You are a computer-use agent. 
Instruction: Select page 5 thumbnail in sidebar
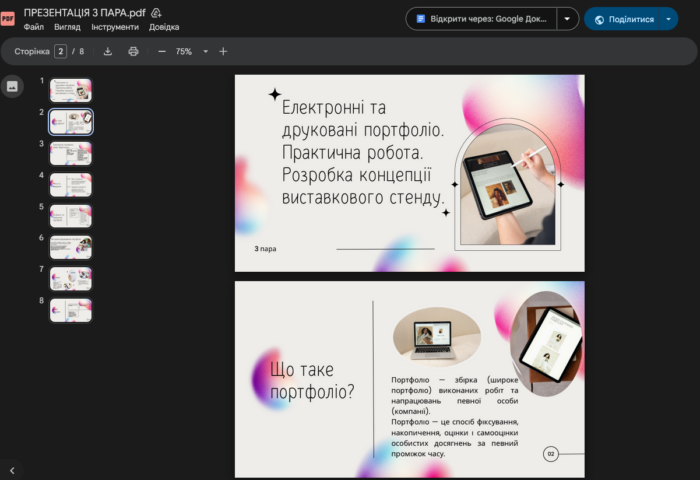71,216
